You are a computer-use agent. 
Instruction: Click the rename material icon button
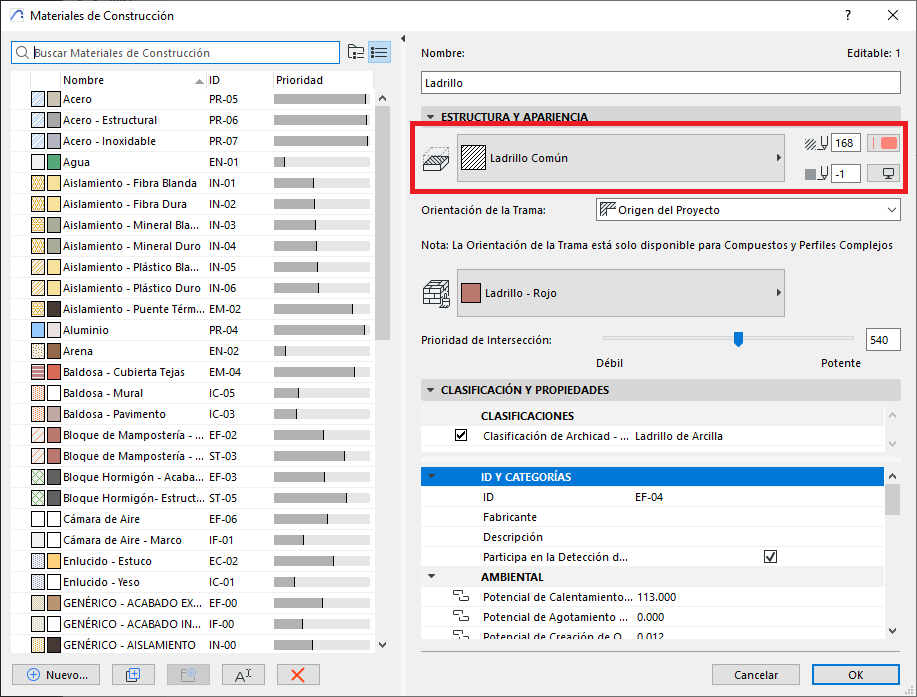(x=242, y=674)
